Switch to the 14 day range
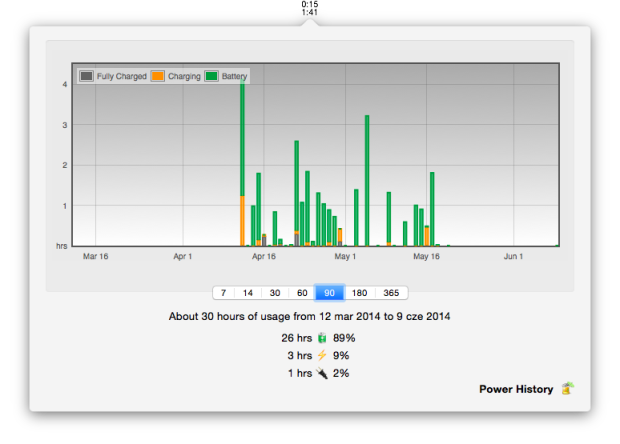Screen dimensions: 620x444 (248, 293)
